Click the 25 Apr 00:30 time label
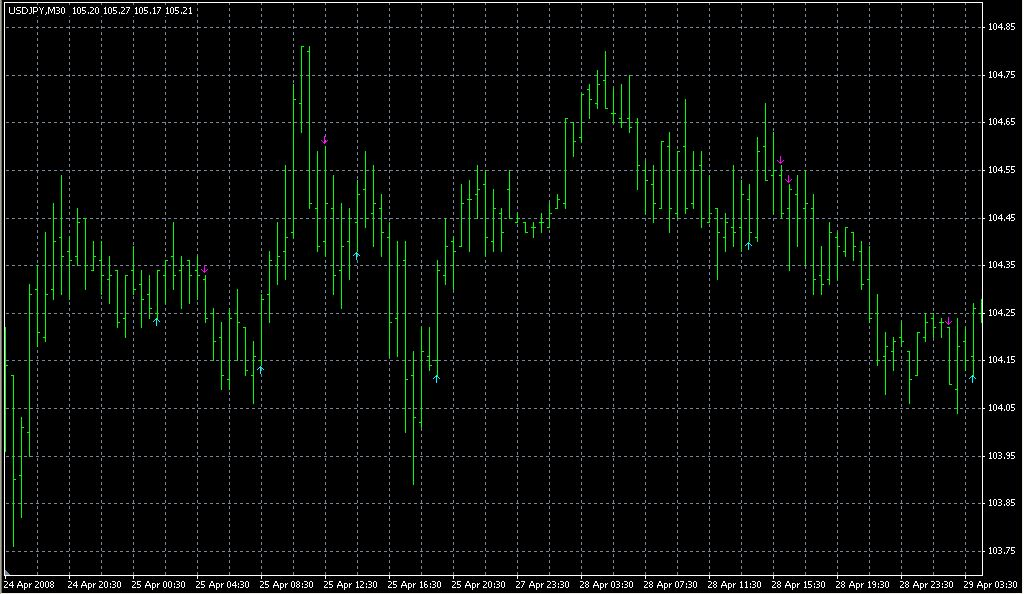 tap(159, 585)
